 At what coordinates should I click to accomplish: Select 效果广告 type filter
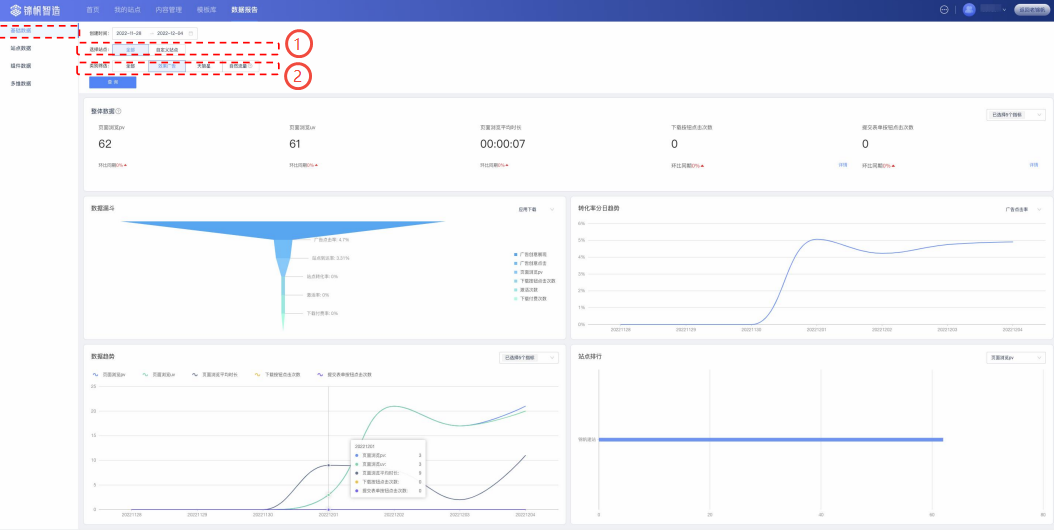click(x=167, y=66)
